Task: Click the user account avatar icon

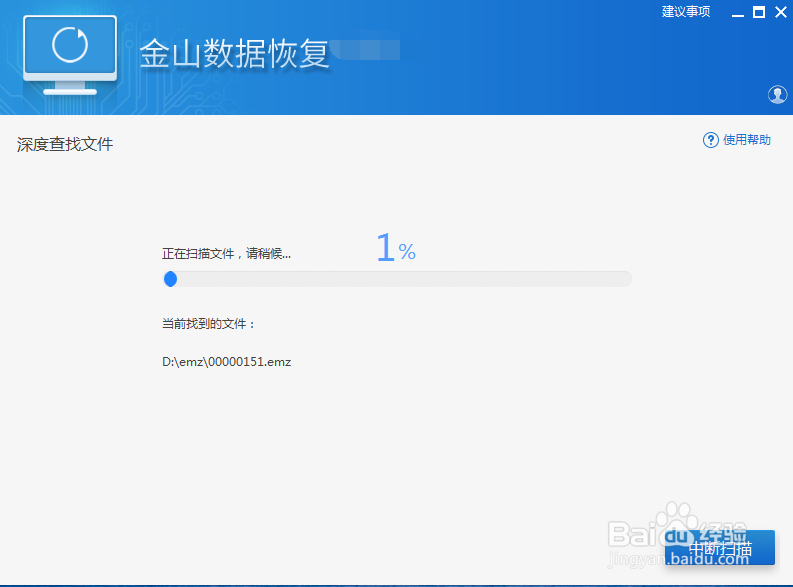Action: click(777, 94)
